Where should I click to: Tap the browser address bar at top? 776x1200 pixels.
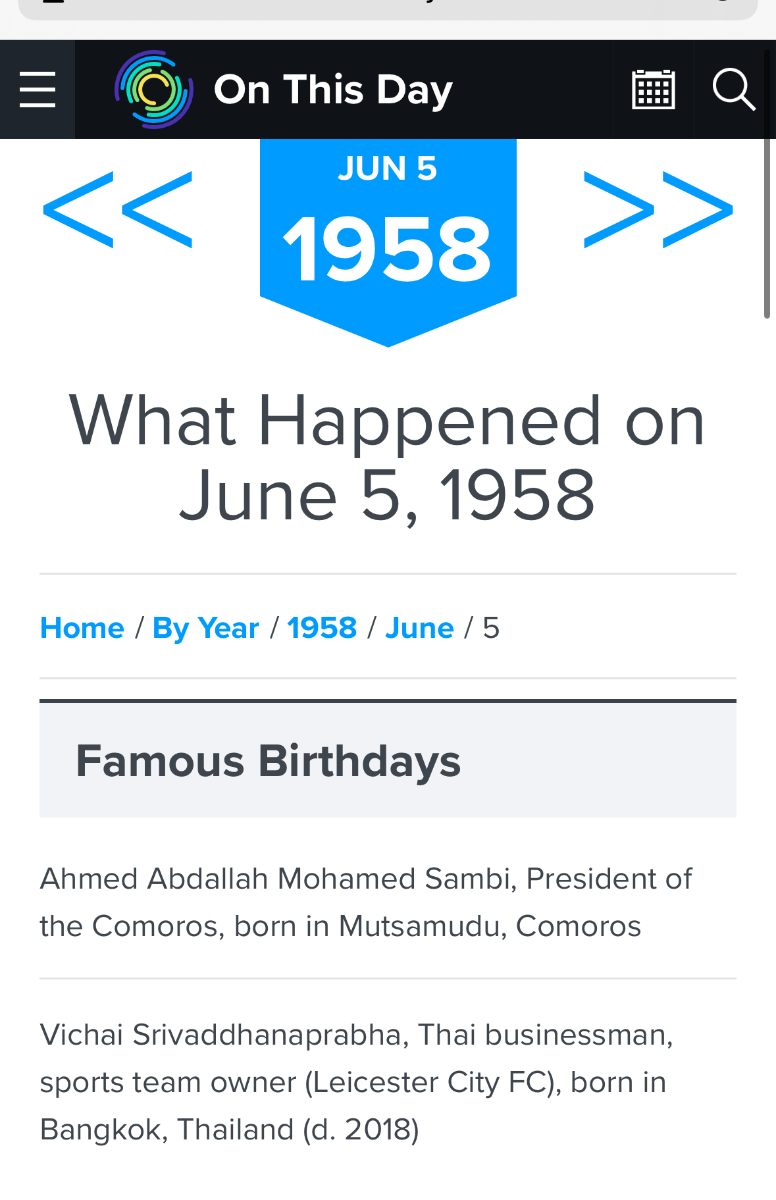click(x=388, y=8)
